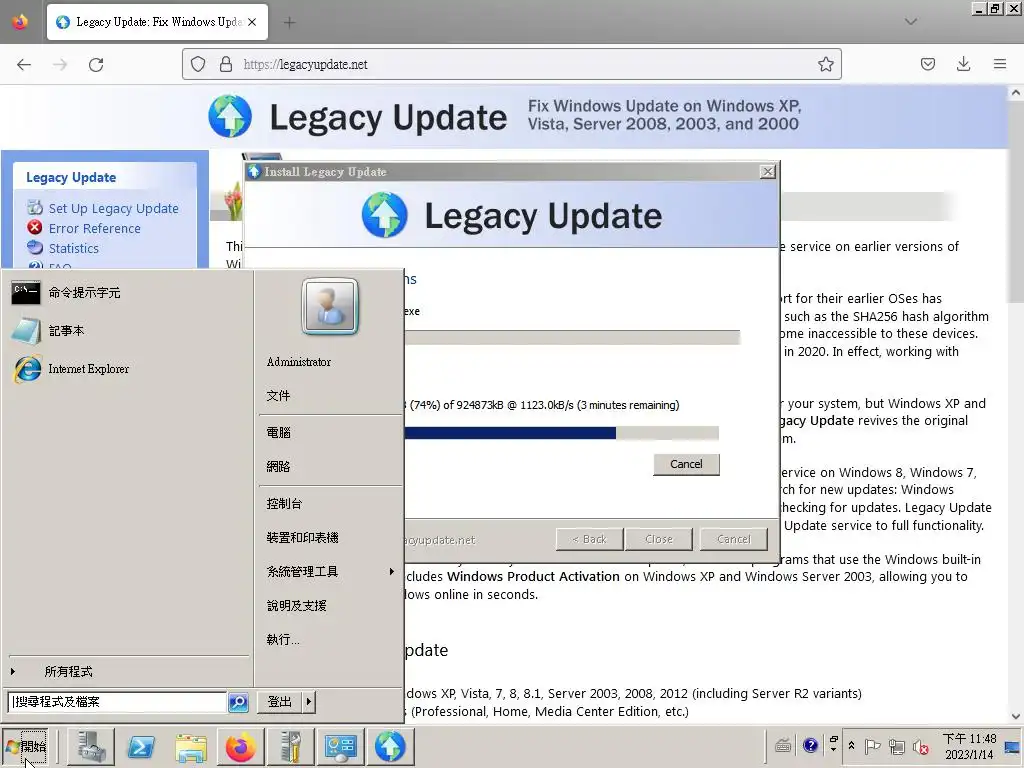Click the blue help icon in tray

[x=810, y=745]
